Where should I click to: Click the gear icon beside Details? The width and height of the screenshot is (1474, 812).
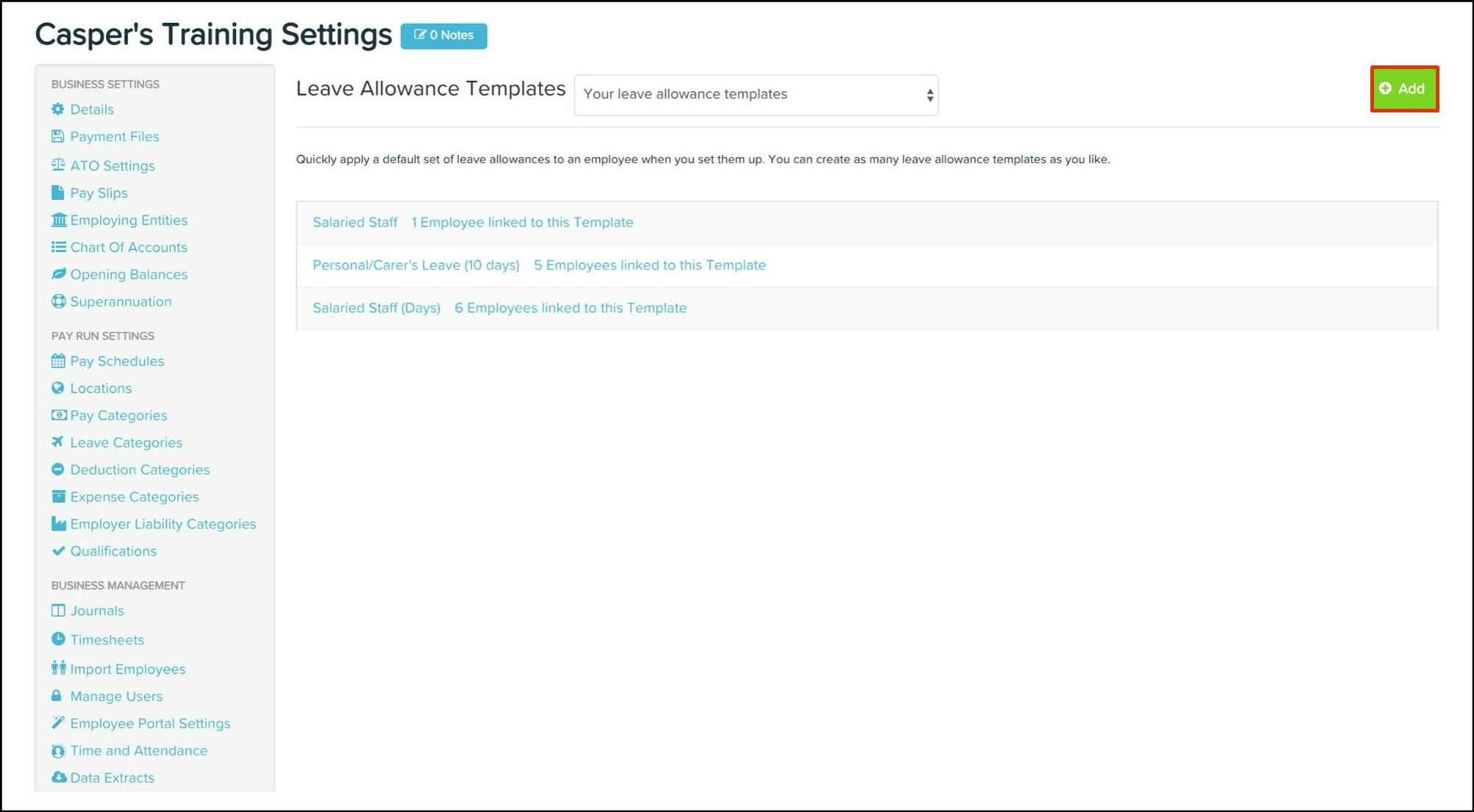point(58,109)
